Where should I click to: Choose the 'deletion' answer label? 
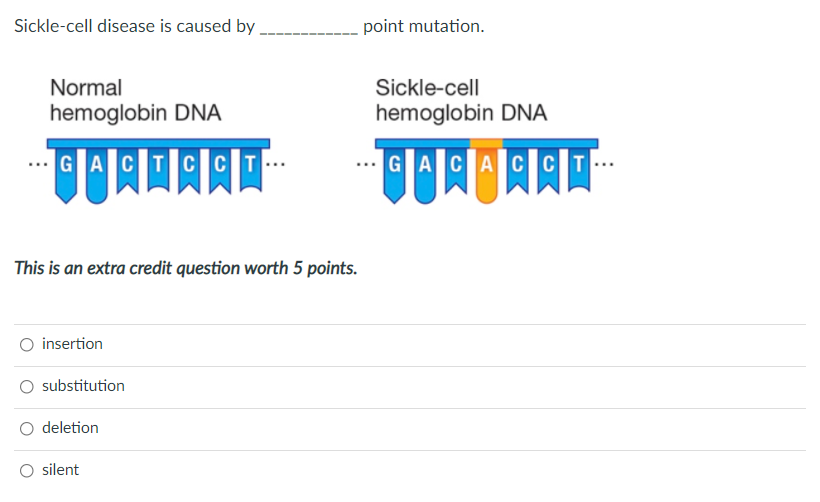coord(70,428)
